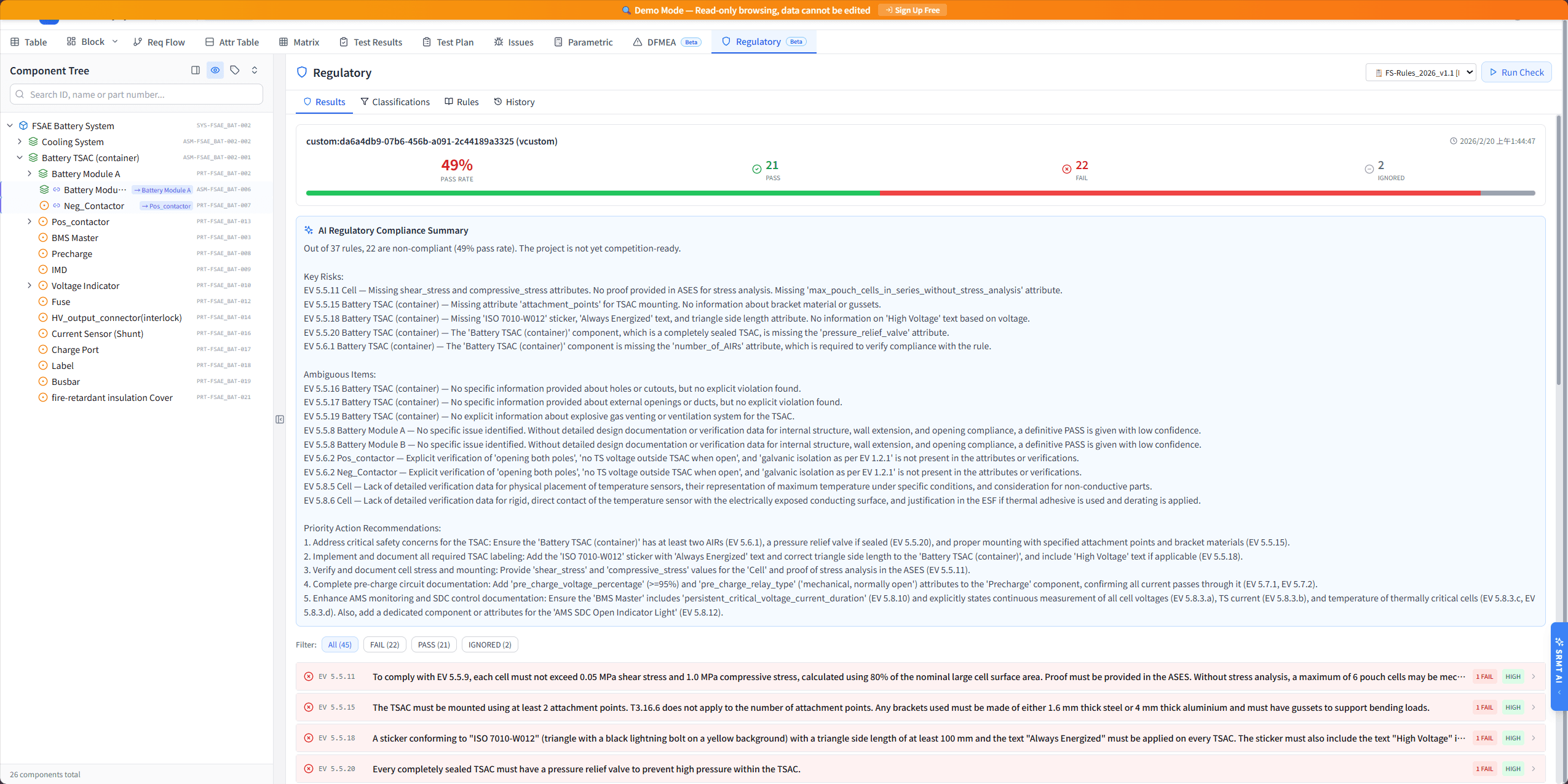Toggle the FAIL (22) filter

[384, 644]
